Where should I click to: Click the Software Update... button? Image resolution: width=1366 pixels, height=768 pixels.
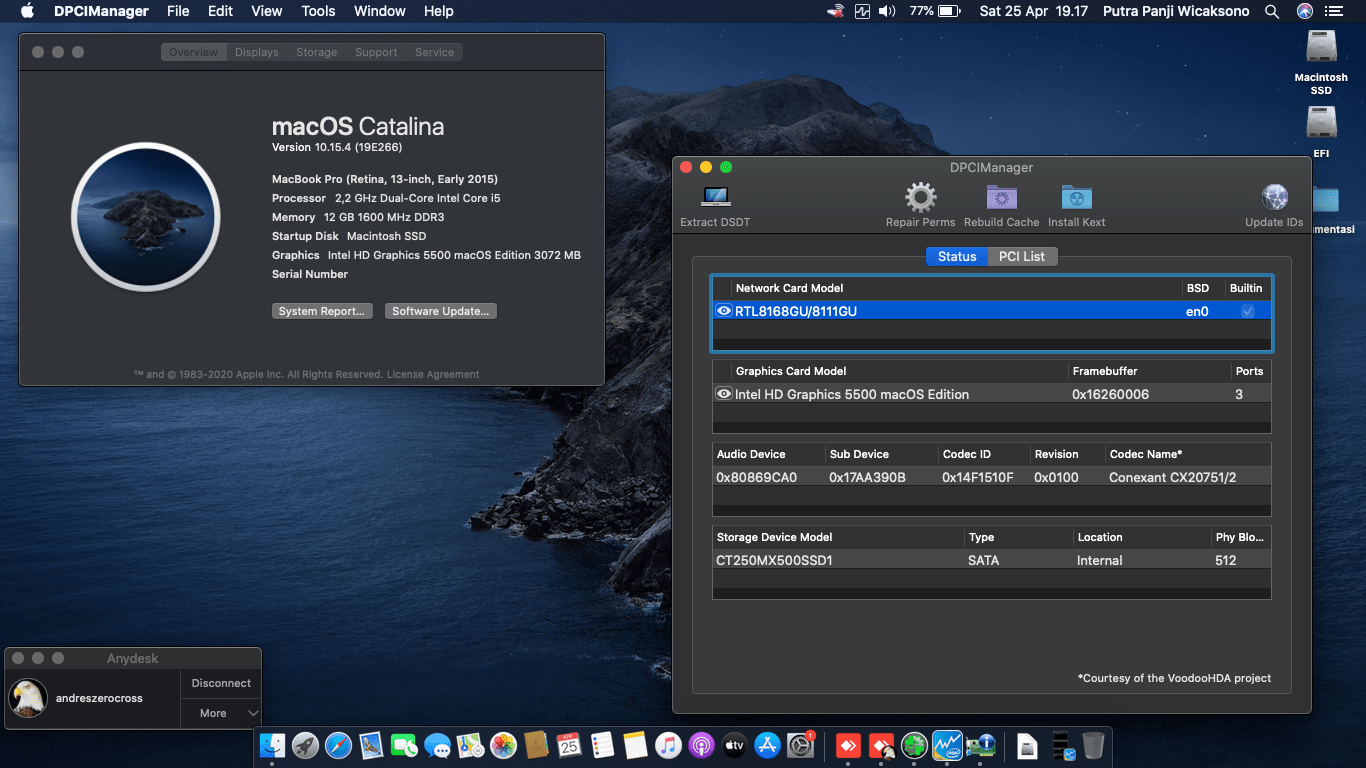(441, 311)
